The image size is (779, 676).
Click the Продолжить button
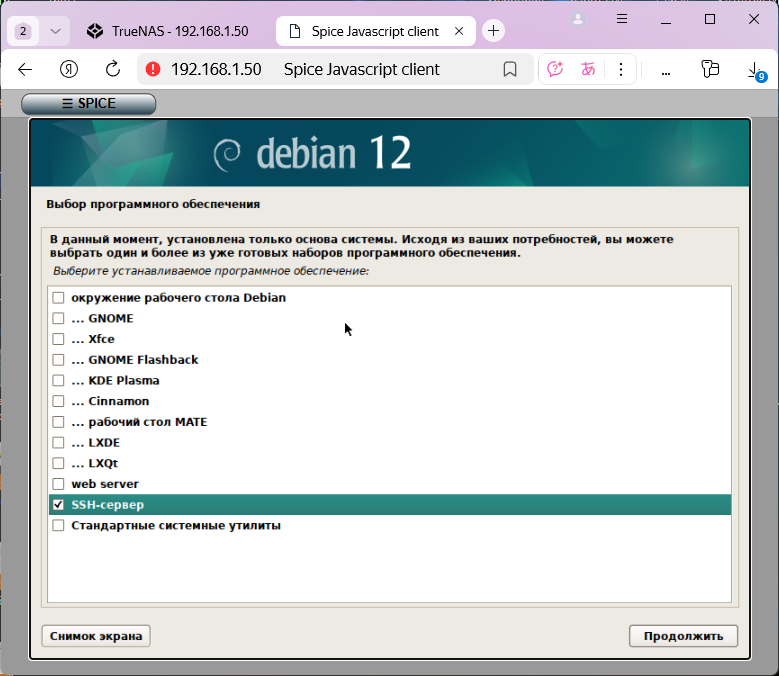pos(683,636)
